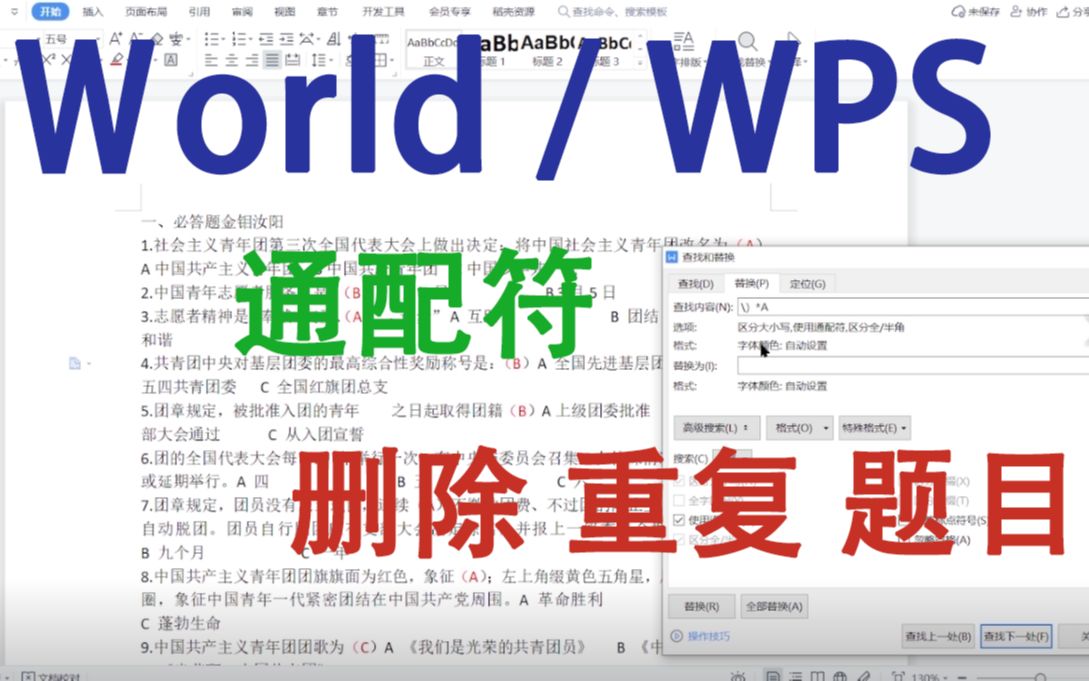Toggle the 区分全/半角 checkbox
The image size is (1089, 681).
point(679,537)
